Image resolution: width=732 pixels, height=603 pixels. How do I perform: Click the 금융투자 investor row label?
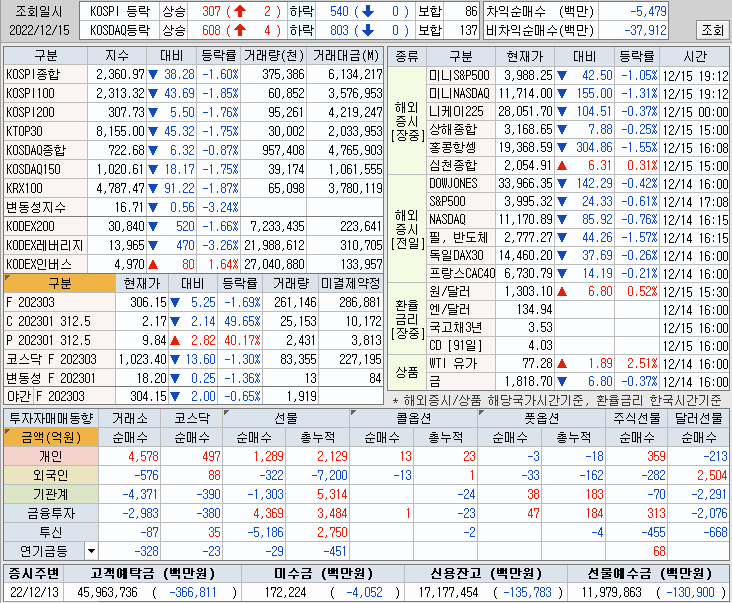[x=51, y=513]
